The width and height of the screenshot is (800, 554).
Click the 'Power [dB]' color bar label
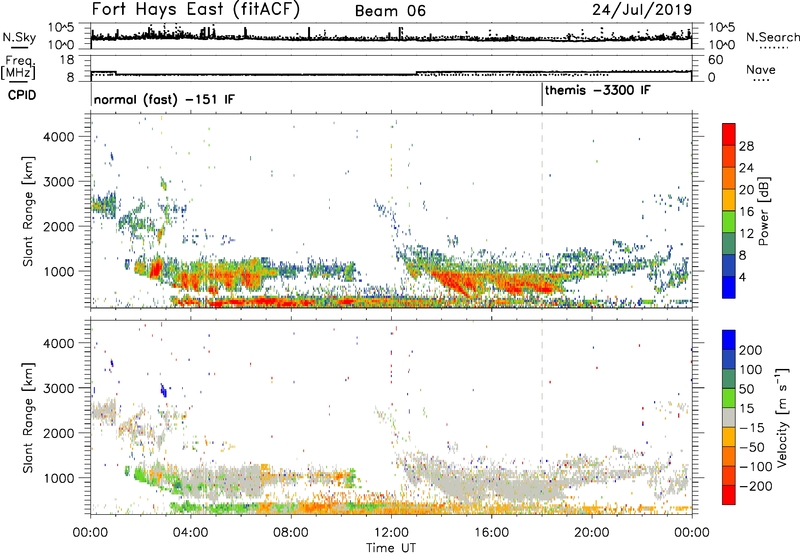(763, 211)
